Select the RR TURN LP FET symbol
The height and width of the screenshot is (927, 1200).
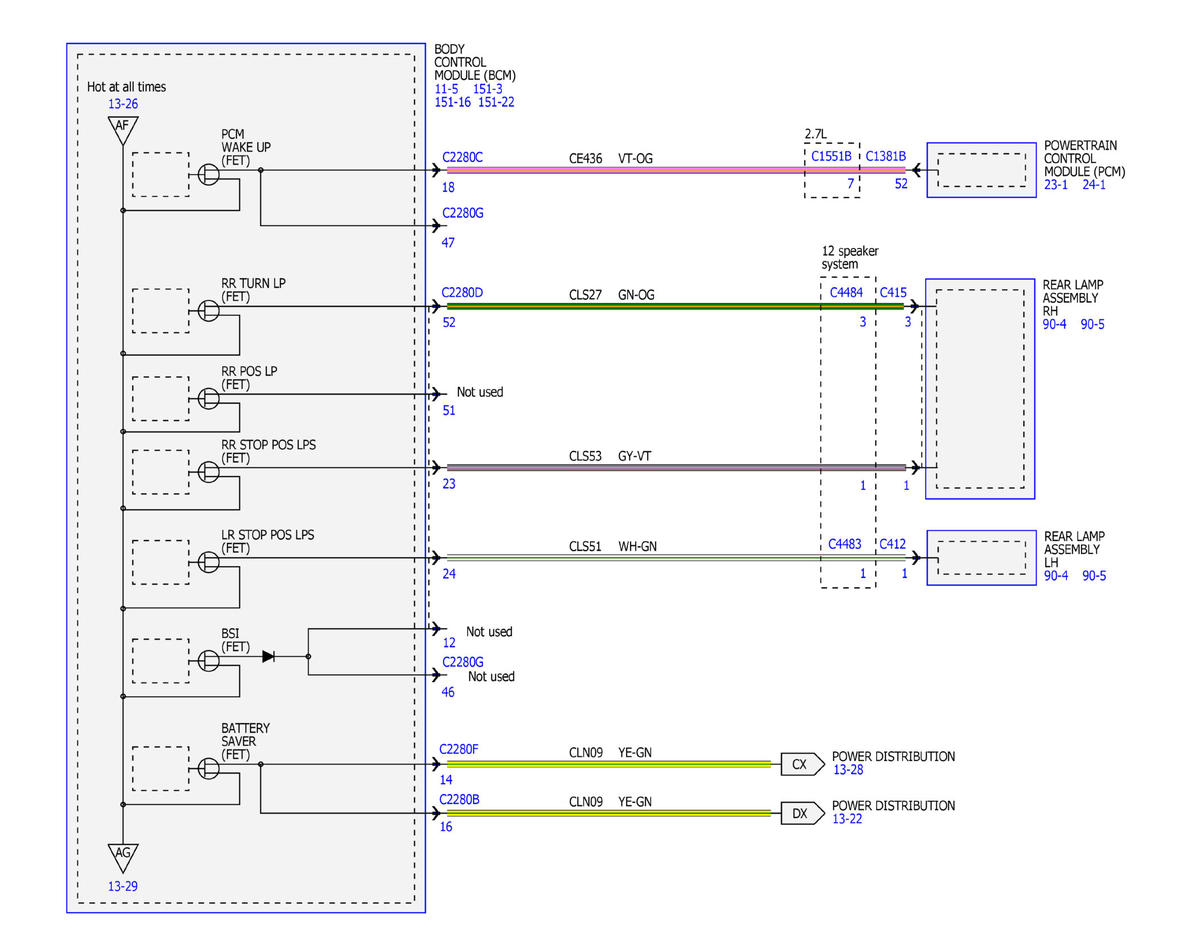pos(208,311)
